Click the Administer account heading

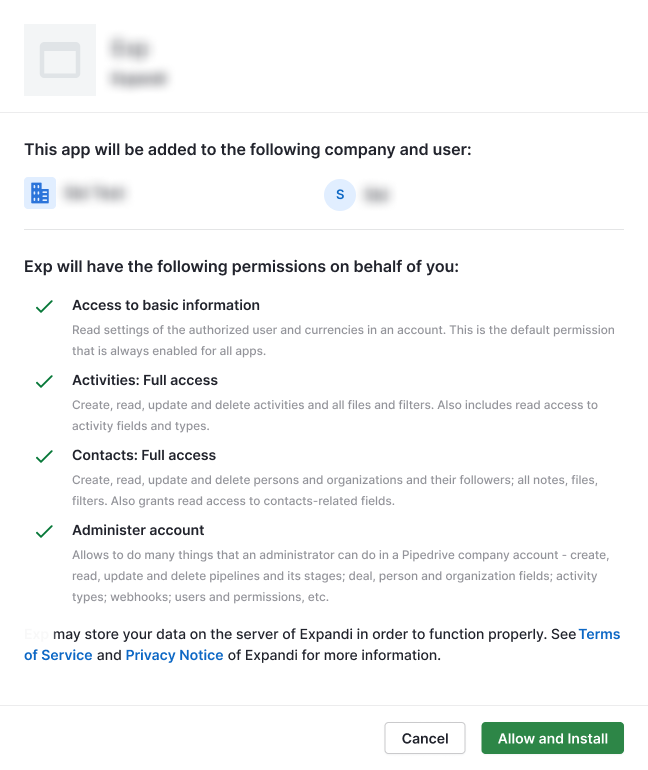(138, 530)
